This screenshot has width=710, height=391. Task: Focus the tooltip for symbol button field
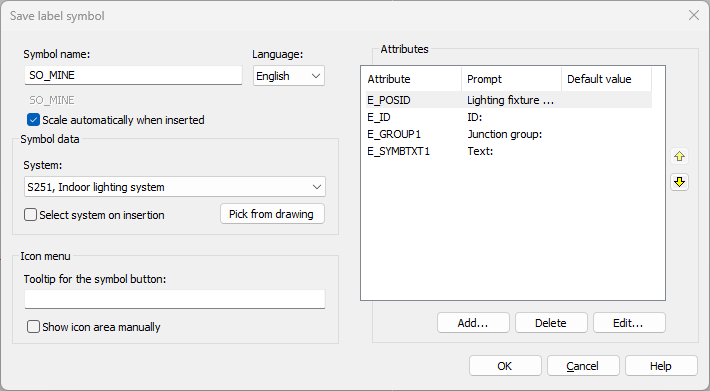pyautogui.click(x=175, y=299)
